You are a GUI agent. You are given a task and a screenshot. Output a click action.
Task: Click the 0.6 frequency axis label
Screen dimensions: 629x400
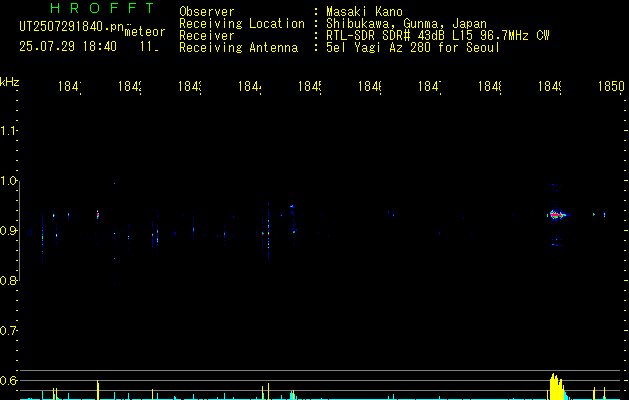8,380
